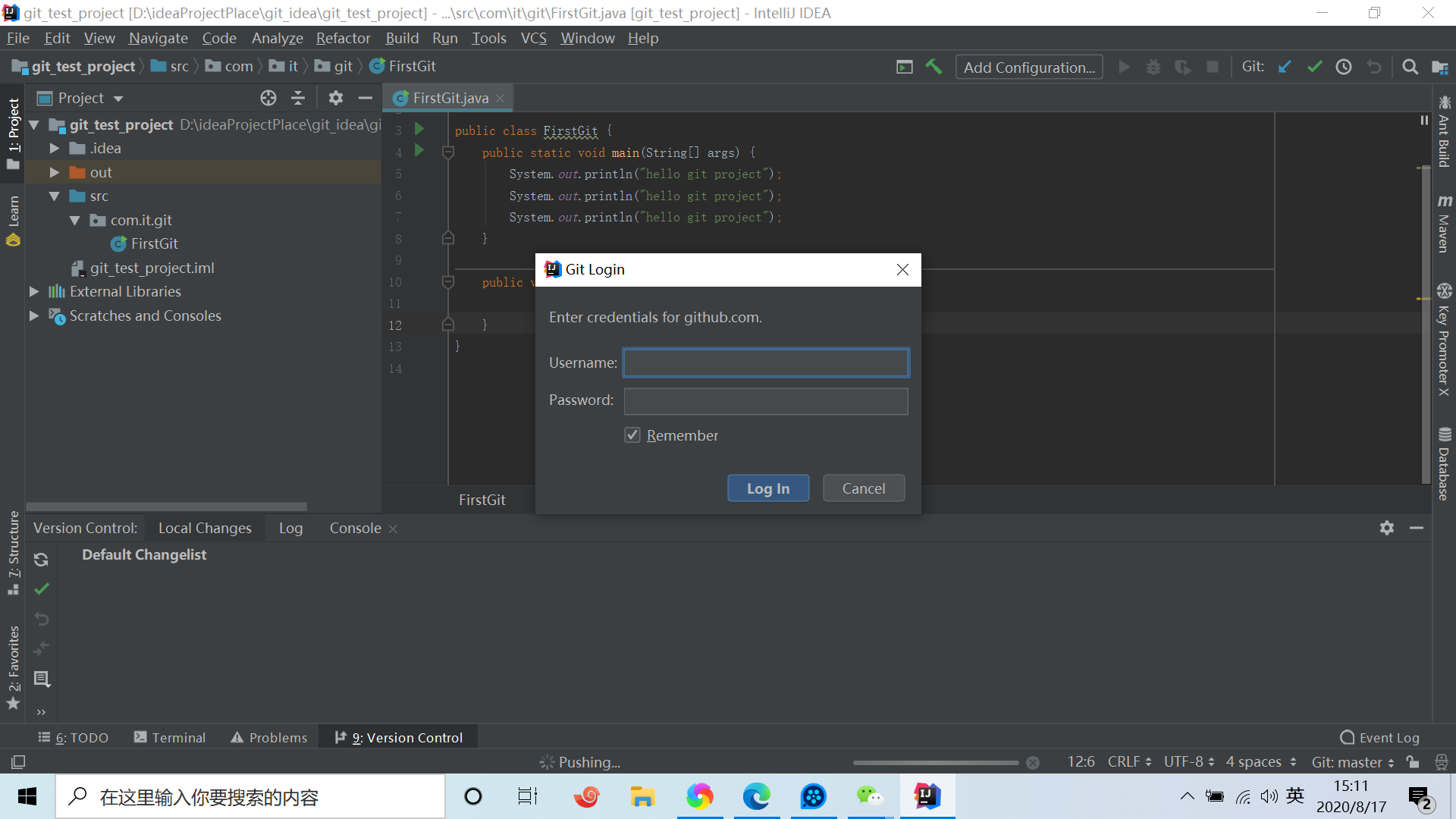Click the read-only lock status icon
Screen dimensions: 1456x819
pyautogui.click(x=1412, y=761)
